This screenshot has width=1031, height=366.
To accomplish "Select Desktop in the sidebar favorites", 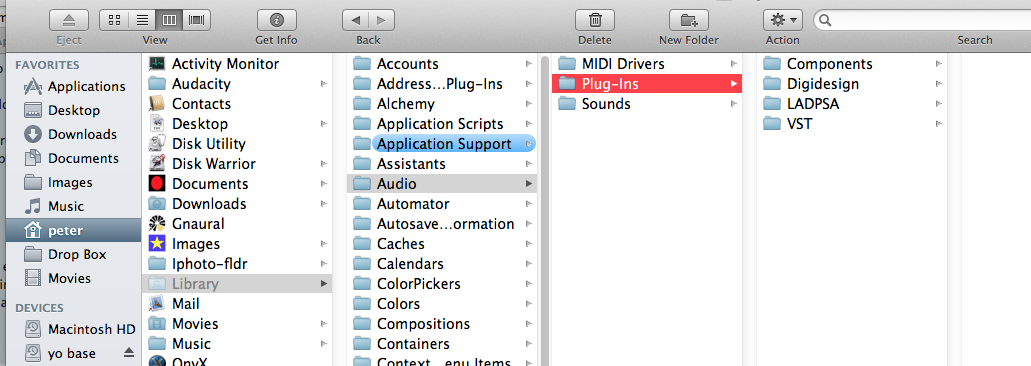I will [73, 110].
